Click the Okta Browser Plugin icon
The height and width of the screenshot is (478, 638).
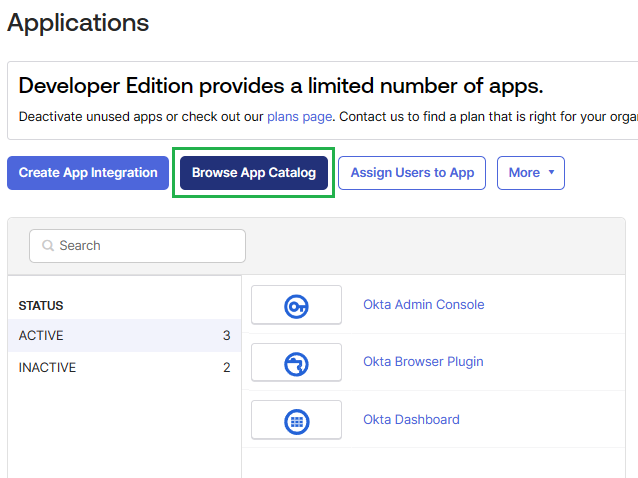pos(296,364)
